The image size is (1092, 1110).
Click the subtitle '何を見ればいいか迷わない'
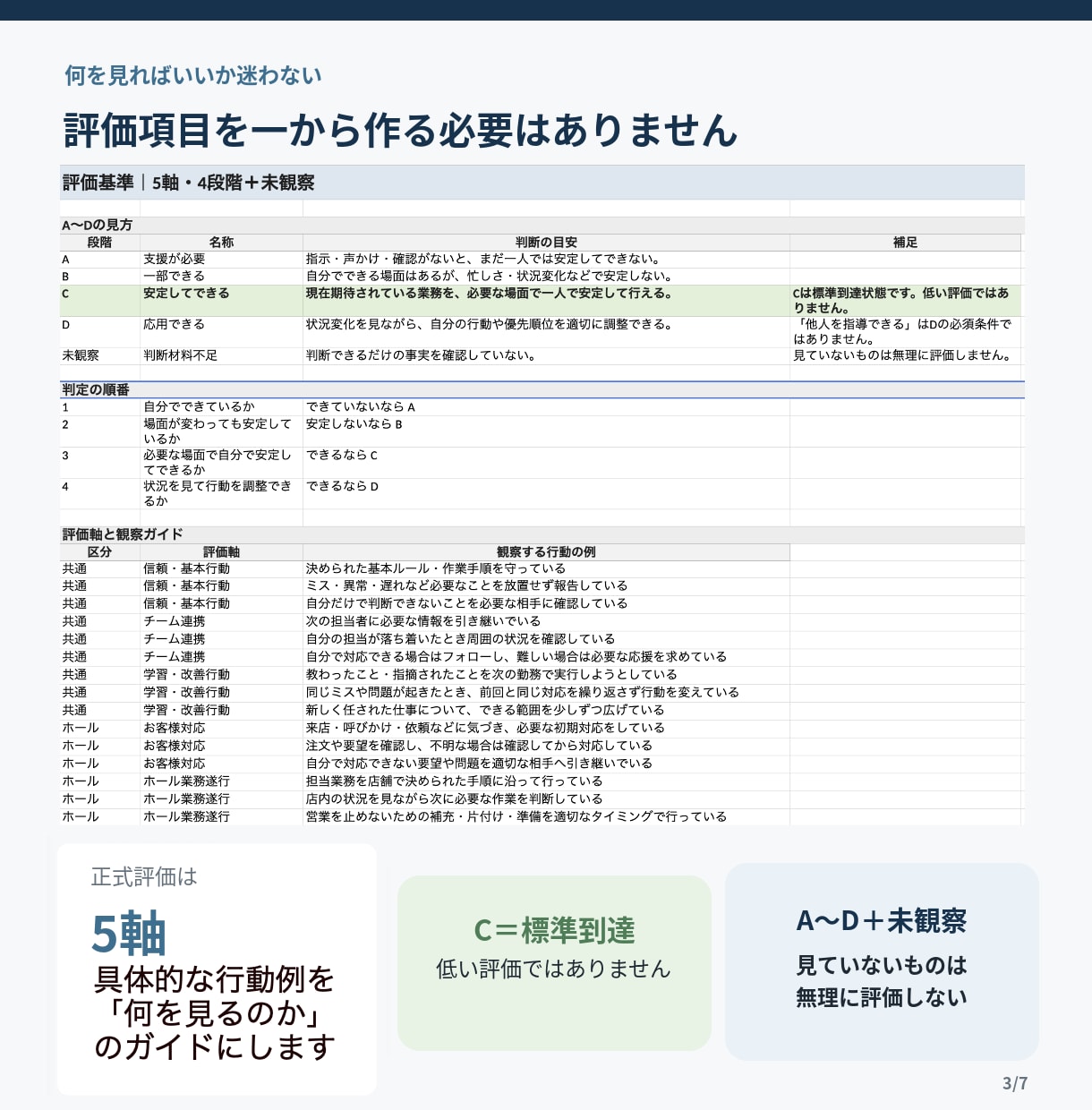click(192, 75)
